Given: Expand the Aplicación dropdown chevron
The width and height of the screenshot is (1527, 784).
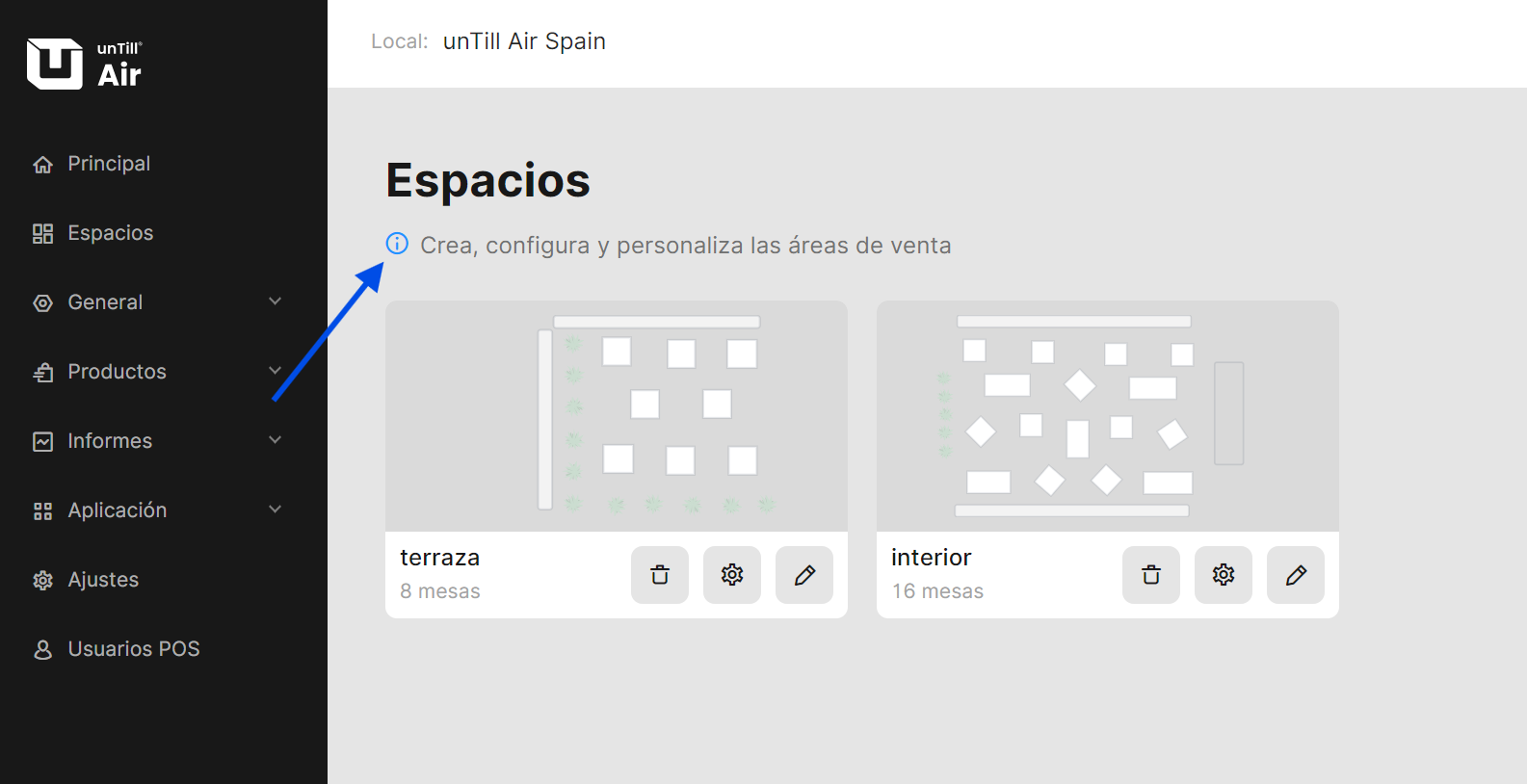Looking at the screenshot, I should [276, 510].
